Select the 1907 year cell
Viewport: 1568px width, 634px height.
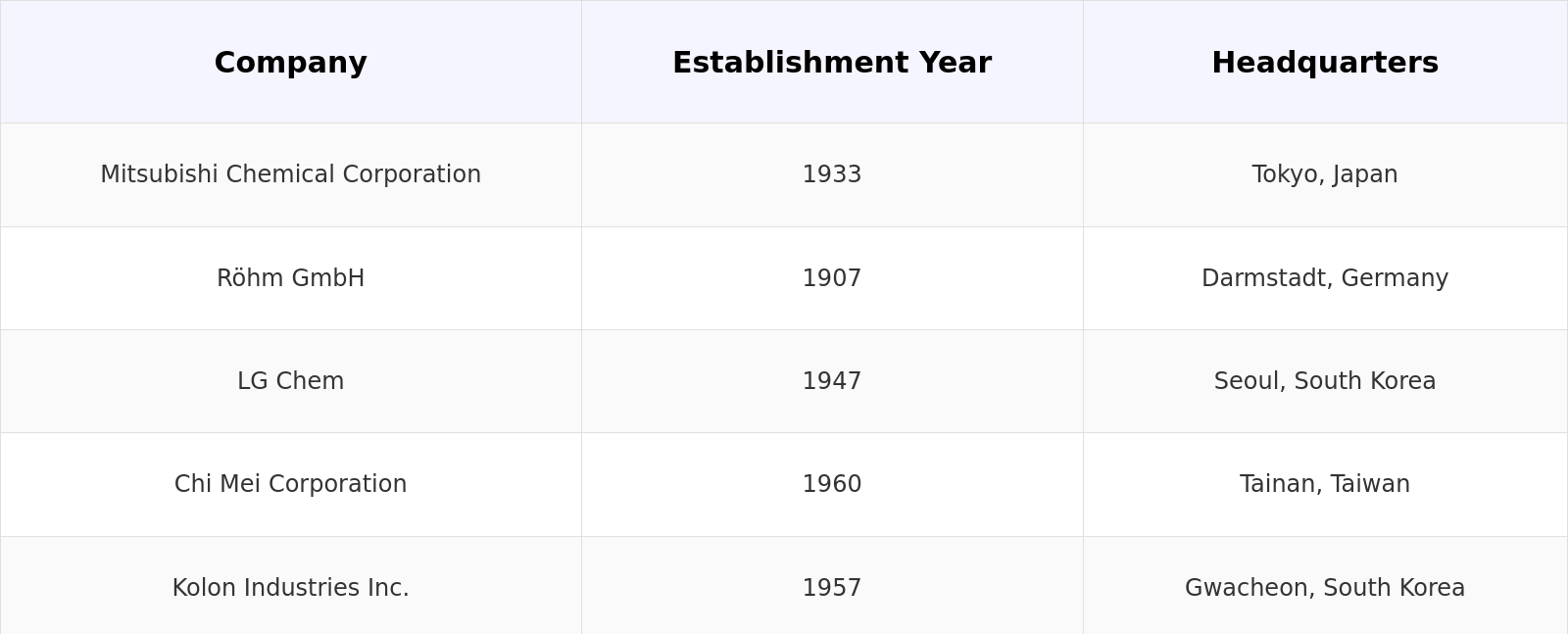tap(832, 278)
